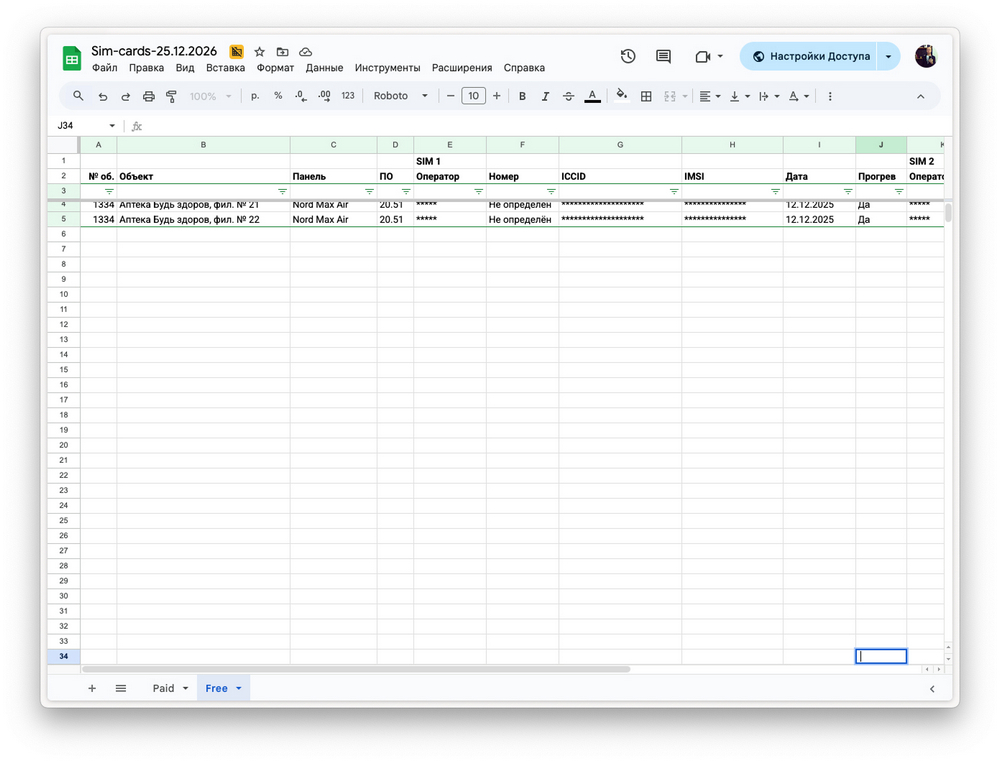Open version history clock icon
Image resolution: width=1000 pixels, height=761 pixels.
point(628,57)
